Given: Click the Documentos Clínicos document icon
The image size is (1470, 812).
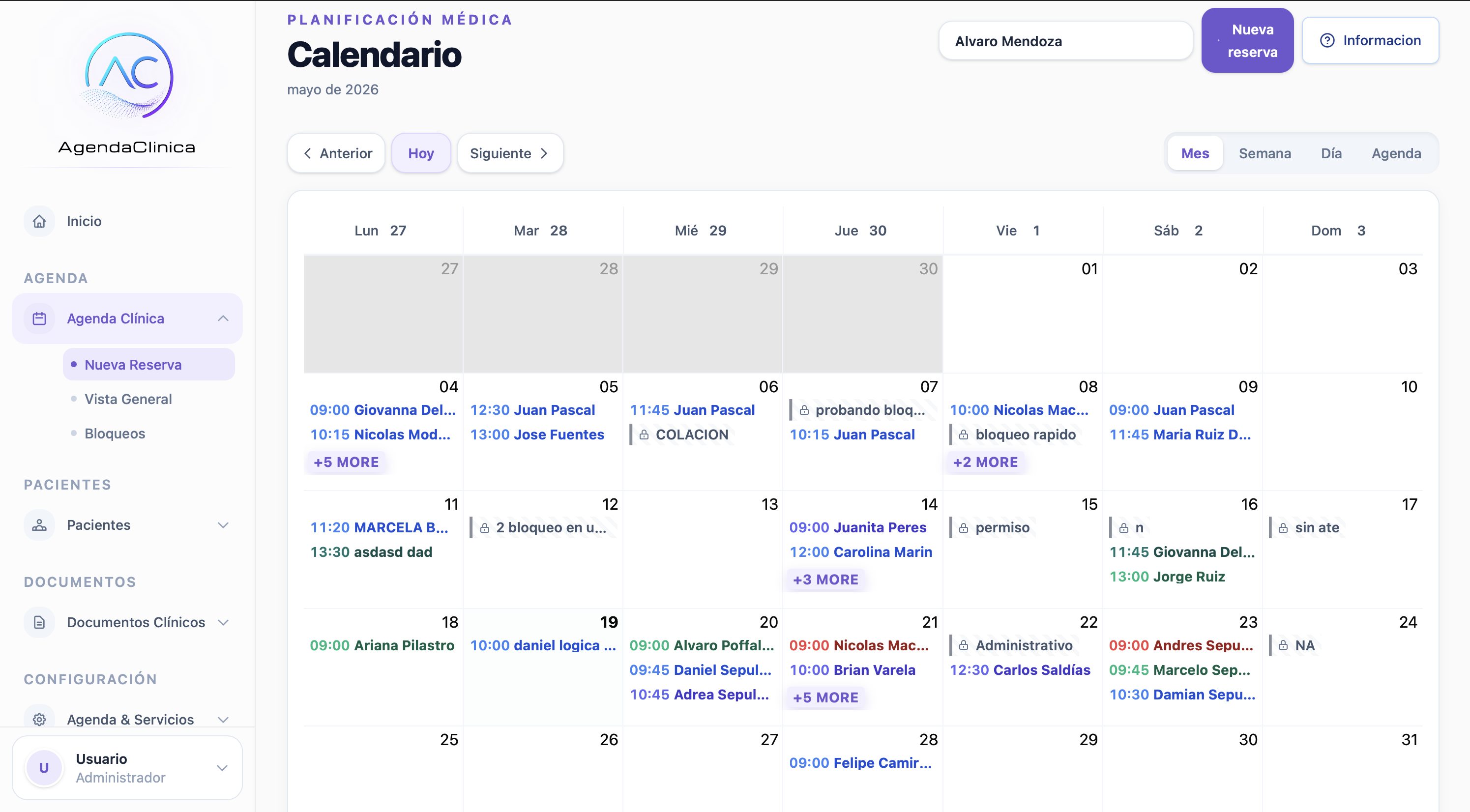Looking at the screenshot, I should pos(39,622).
